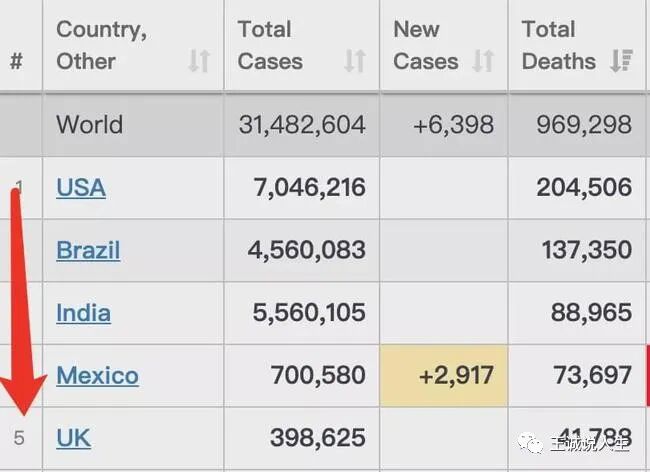
Task: Click the # column header
Action: 16,61
